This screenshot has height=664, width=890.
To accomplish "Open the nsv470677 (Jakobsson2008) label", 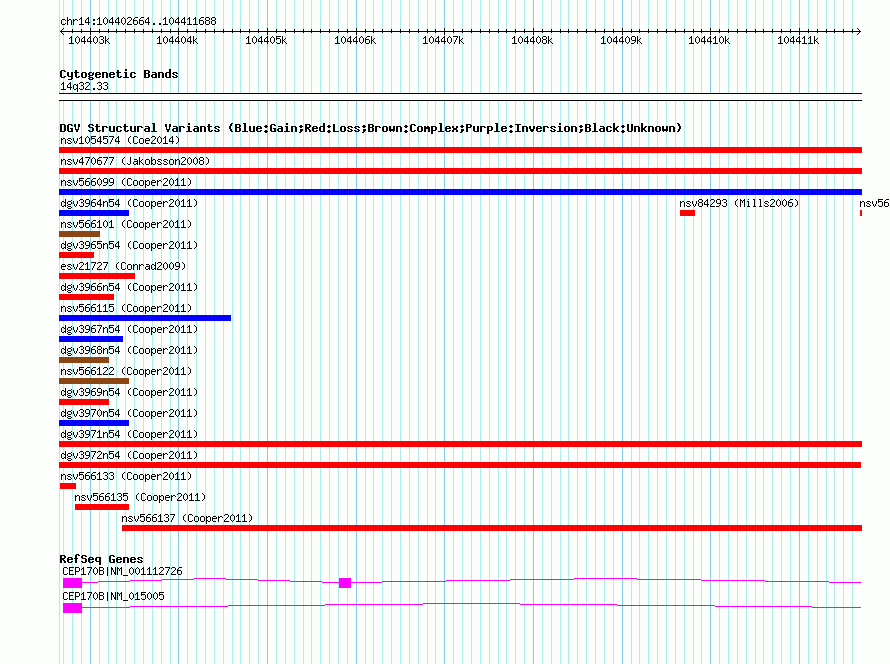I will click(x=135, y=161).
